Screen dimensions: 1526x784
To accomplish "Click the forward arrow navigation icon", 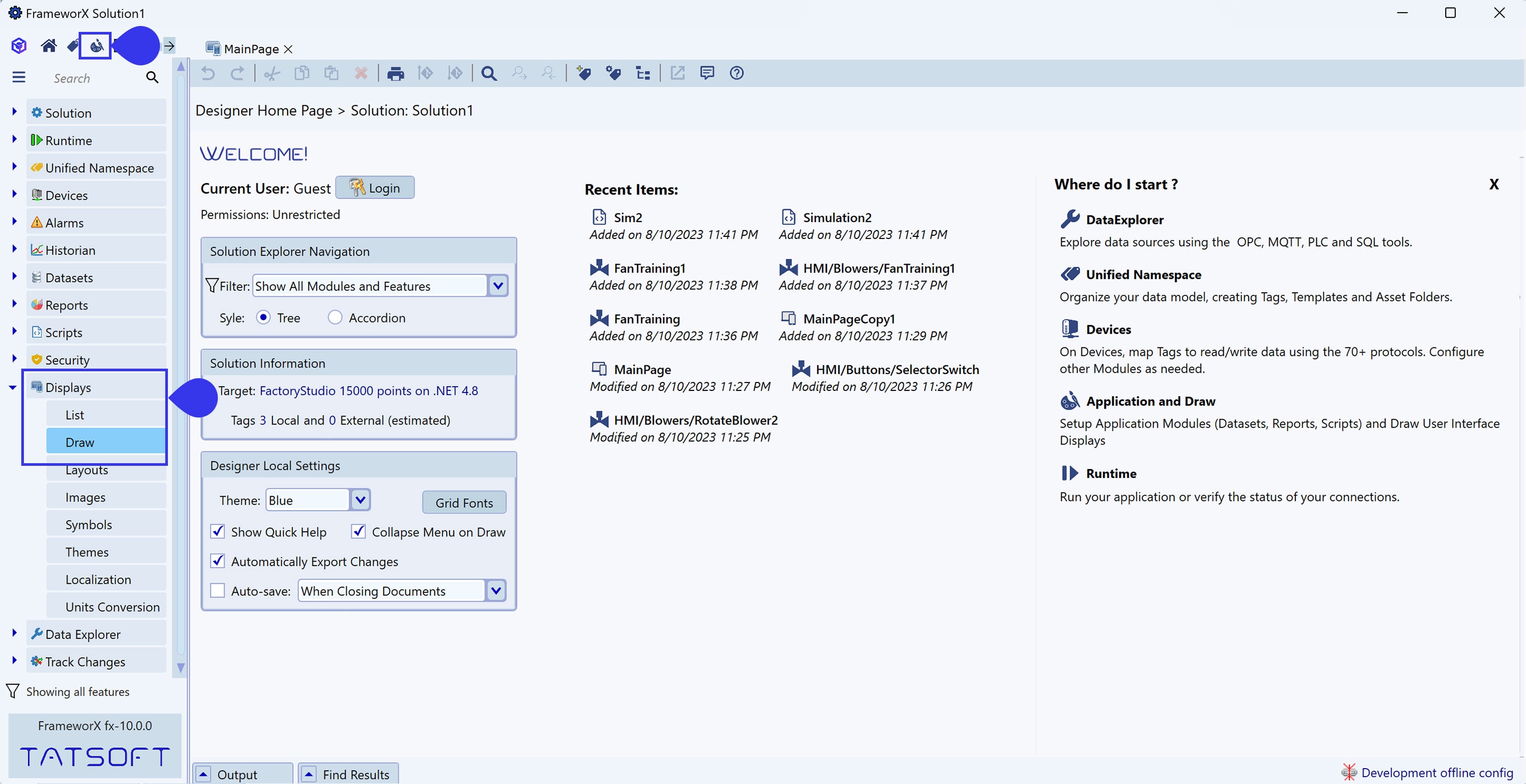I will coord(169,46).
